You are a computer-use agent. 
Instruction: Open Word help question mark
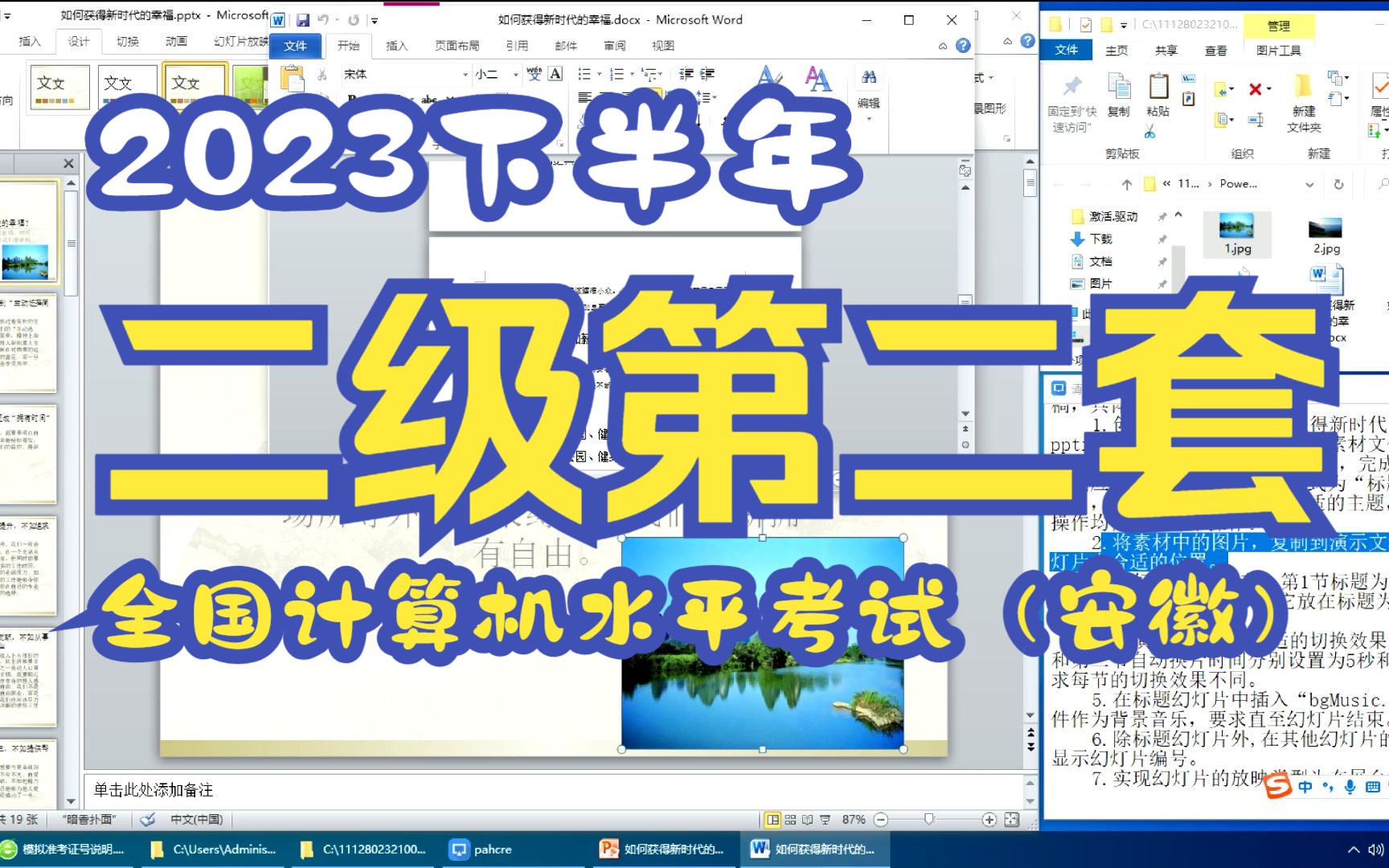point(963,46)
